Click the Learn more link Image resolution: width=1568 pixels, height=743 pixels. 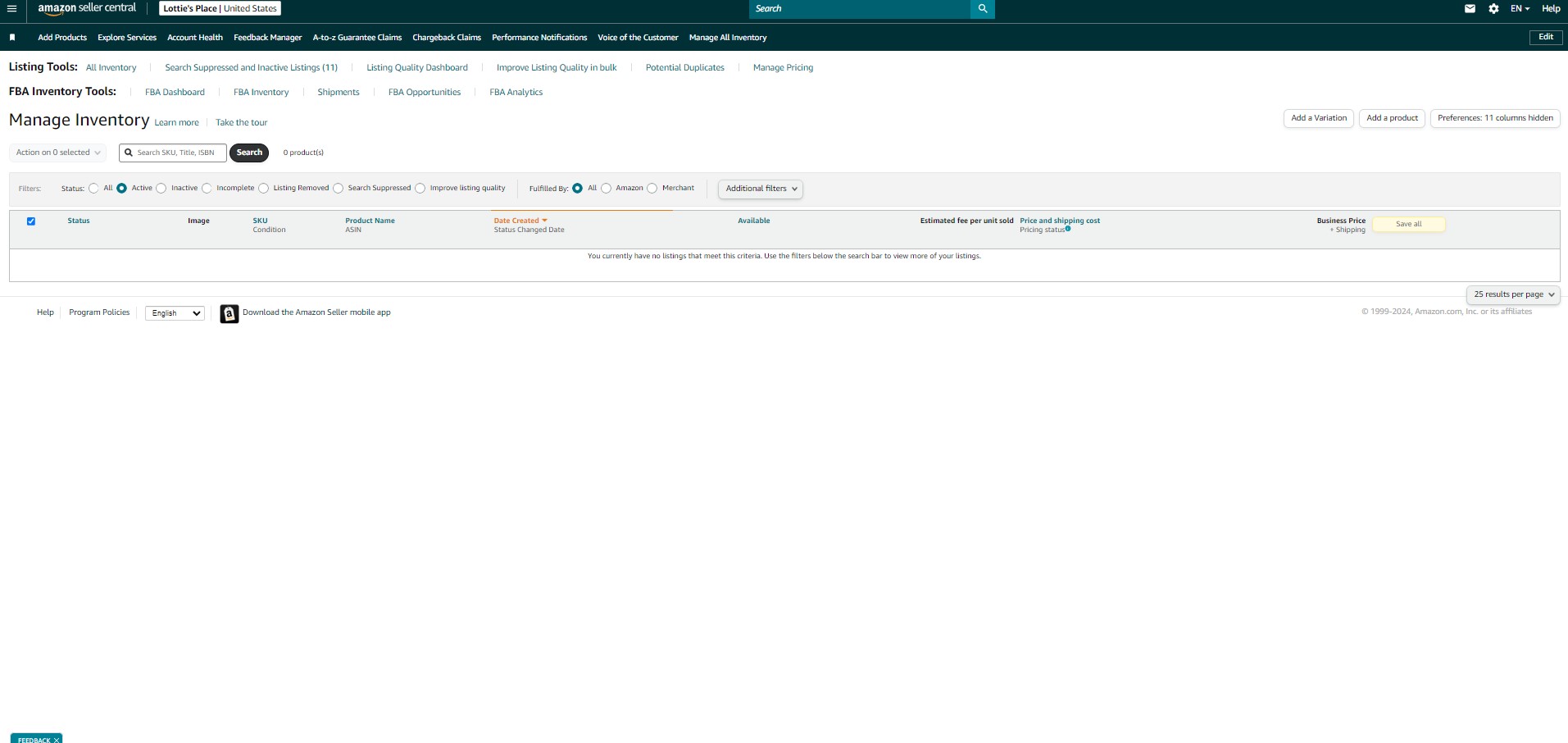tap(177, 123)
